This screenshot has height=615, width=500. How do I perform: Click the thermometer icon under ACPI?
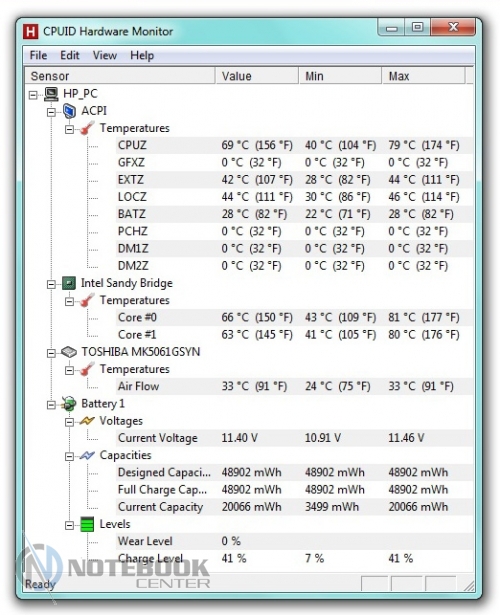tap(87, 128)
